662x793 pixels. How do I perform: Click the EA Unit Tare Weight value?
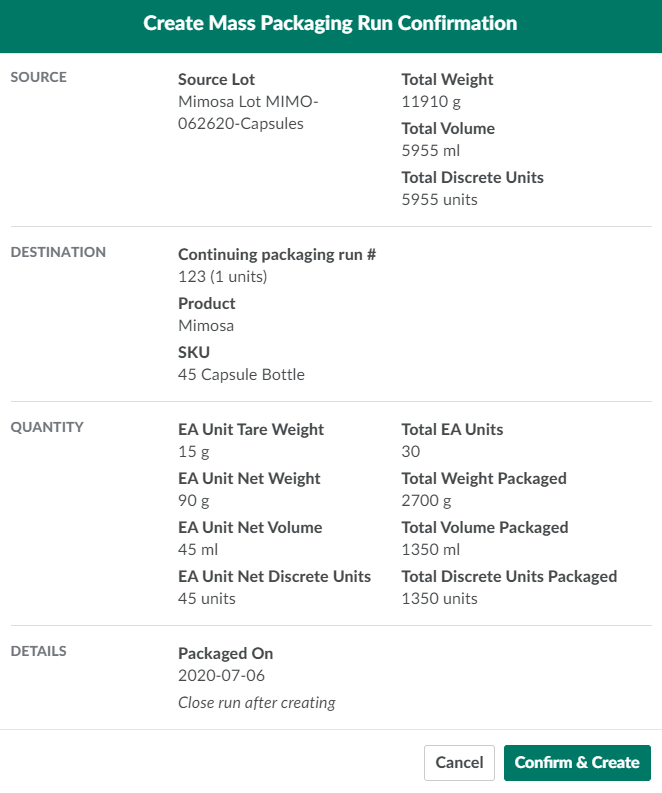click(193, 451)
